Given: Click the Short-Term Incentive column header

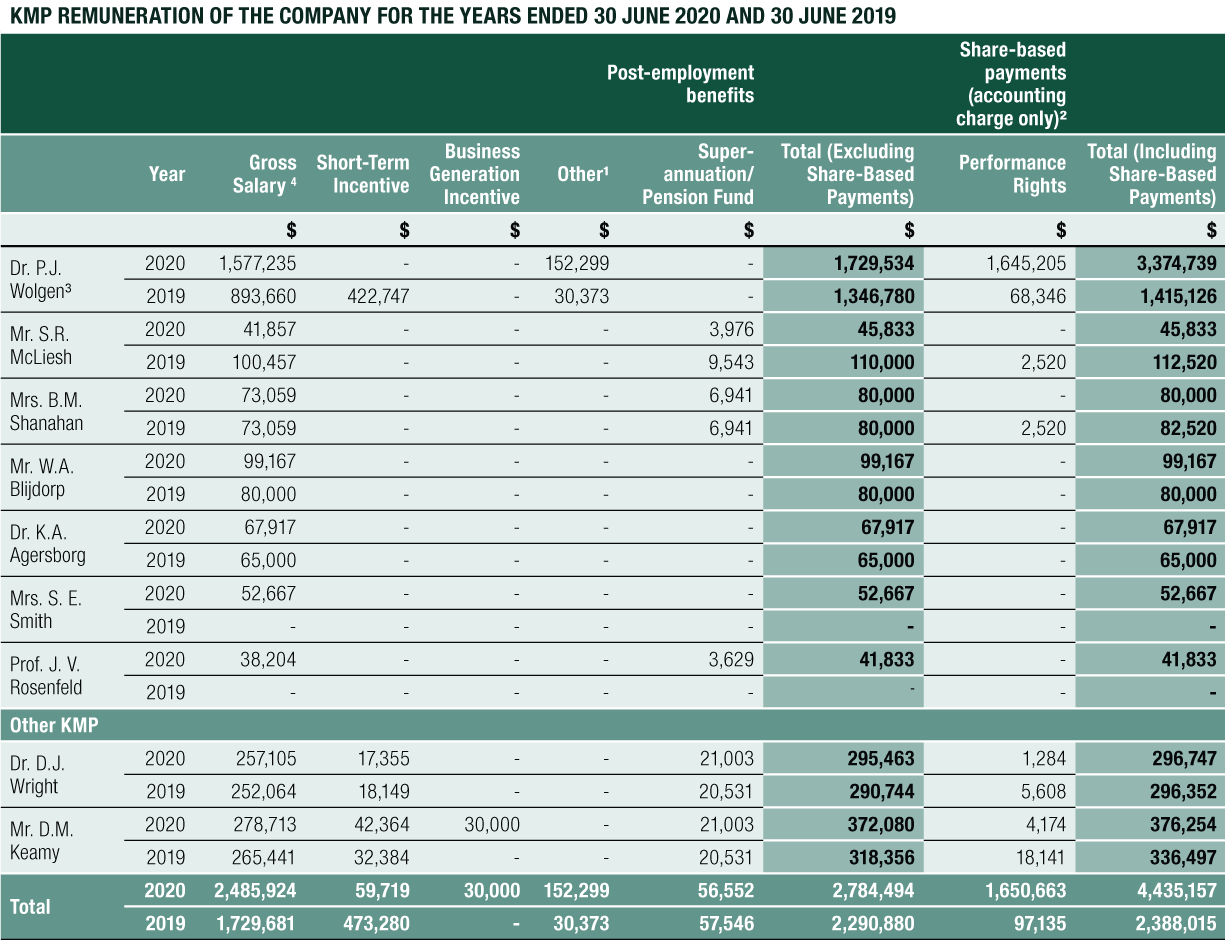Looking at the screenshot, I should tap(362, 174).
